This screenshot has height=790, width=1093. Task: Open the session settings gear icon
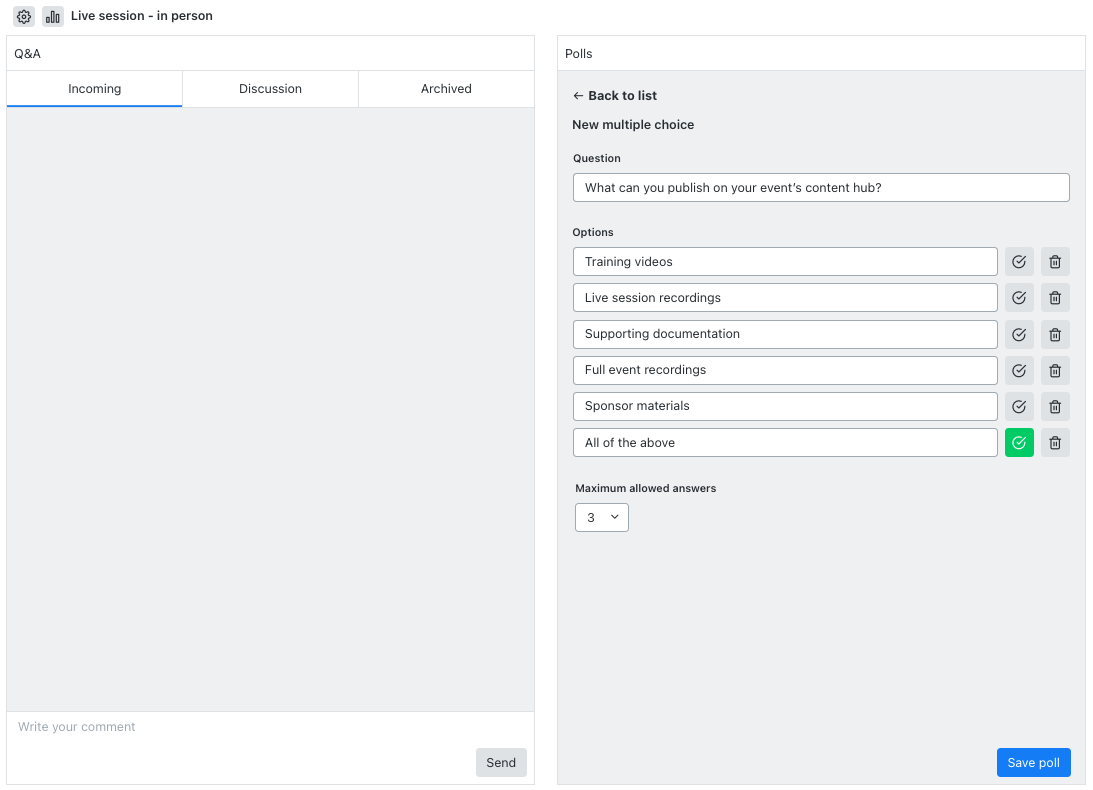click(23, 16)
